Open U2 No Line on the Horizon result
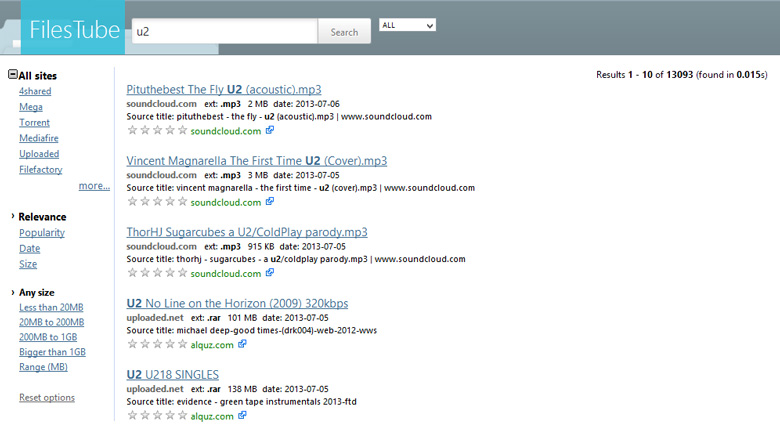The width and height of the screenshot is (780, 434). point(237,303)
